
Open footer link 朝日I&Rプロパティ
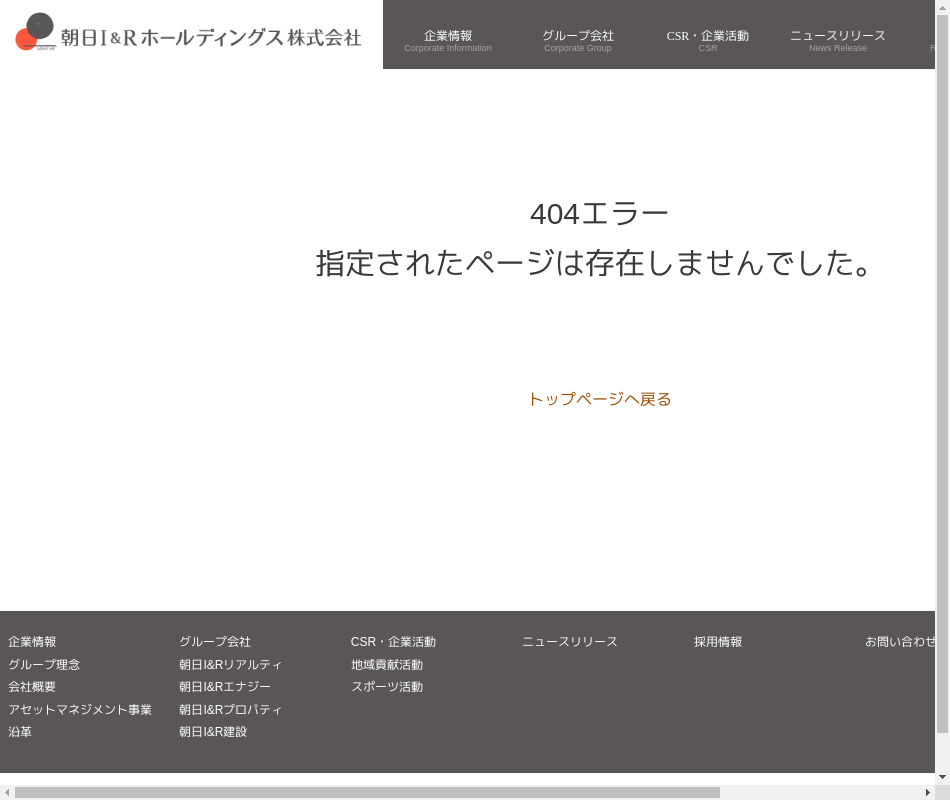(231, 710)
